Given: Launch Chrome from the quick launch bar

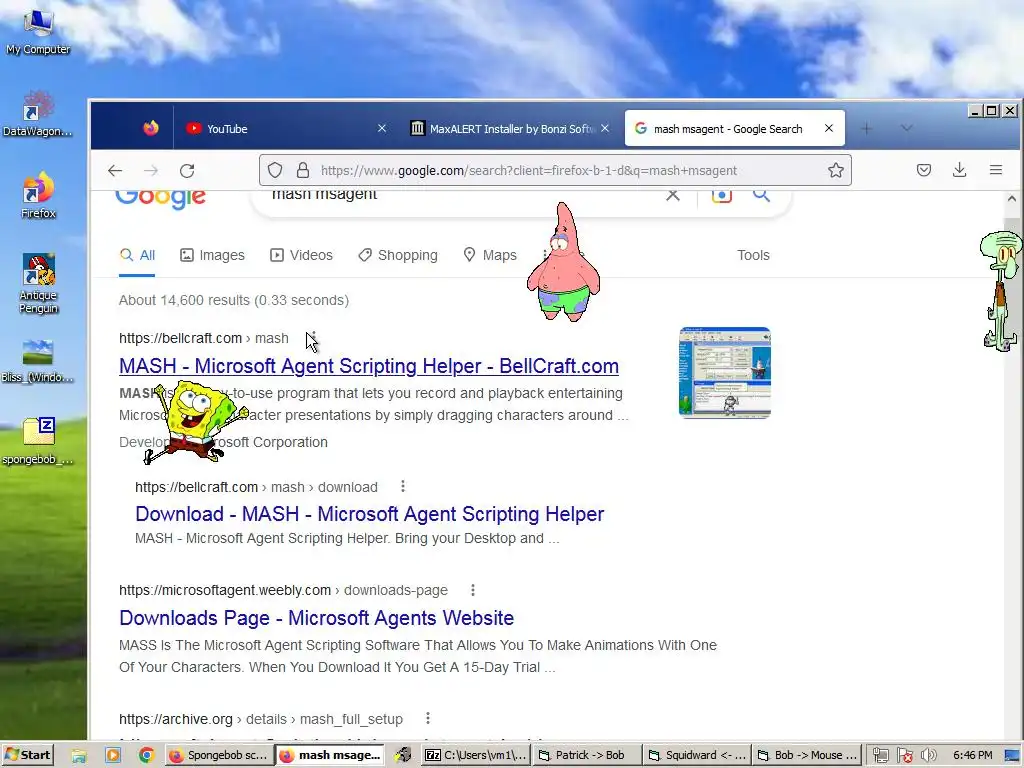Looking at the screenshot, I should pyautogui.click(x=146, y=756).
